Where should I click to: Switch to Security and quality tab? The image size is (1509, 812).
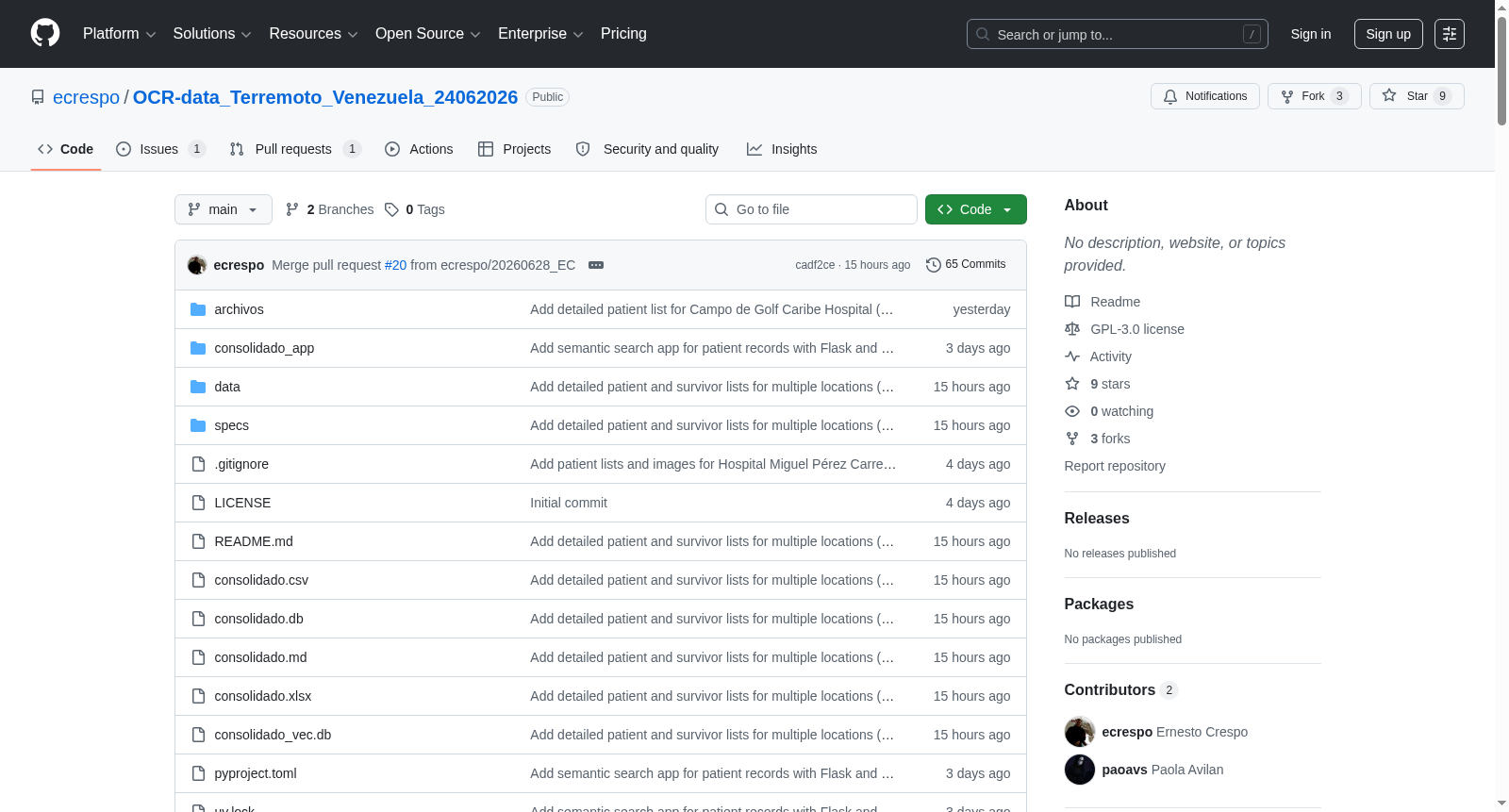(x=647, y=149)
